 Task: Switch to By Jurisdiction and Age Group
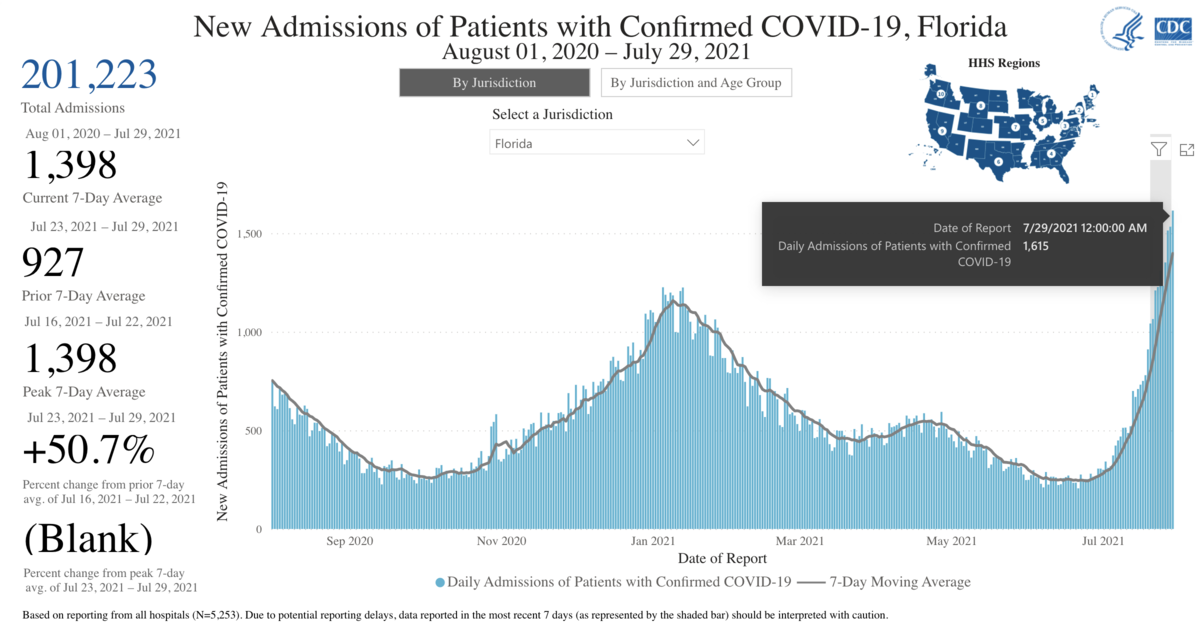pyautogui.click(x=696, y=83)
